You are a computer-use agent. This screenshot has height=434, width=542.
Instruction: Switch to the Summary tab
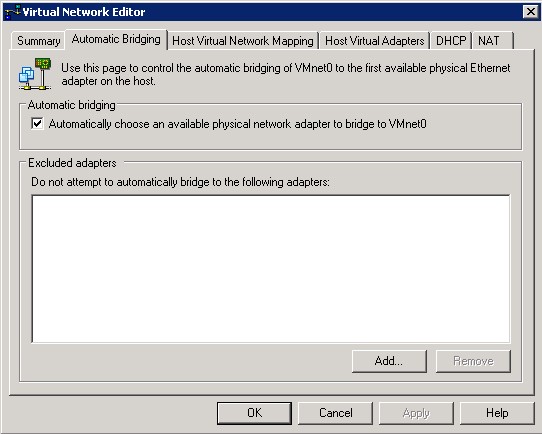38,41
